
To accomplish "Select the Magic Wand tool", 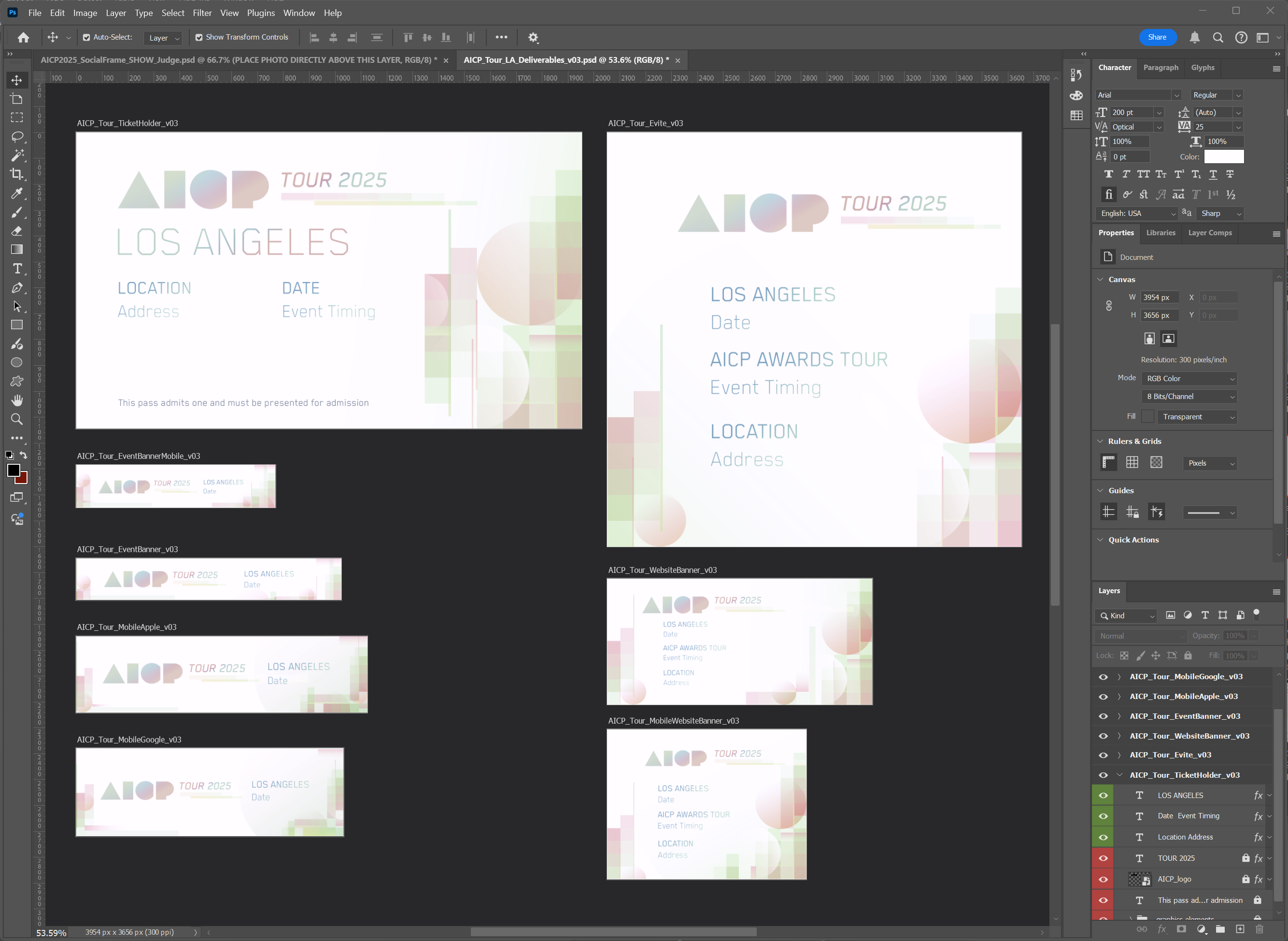I will coord(17,155).
